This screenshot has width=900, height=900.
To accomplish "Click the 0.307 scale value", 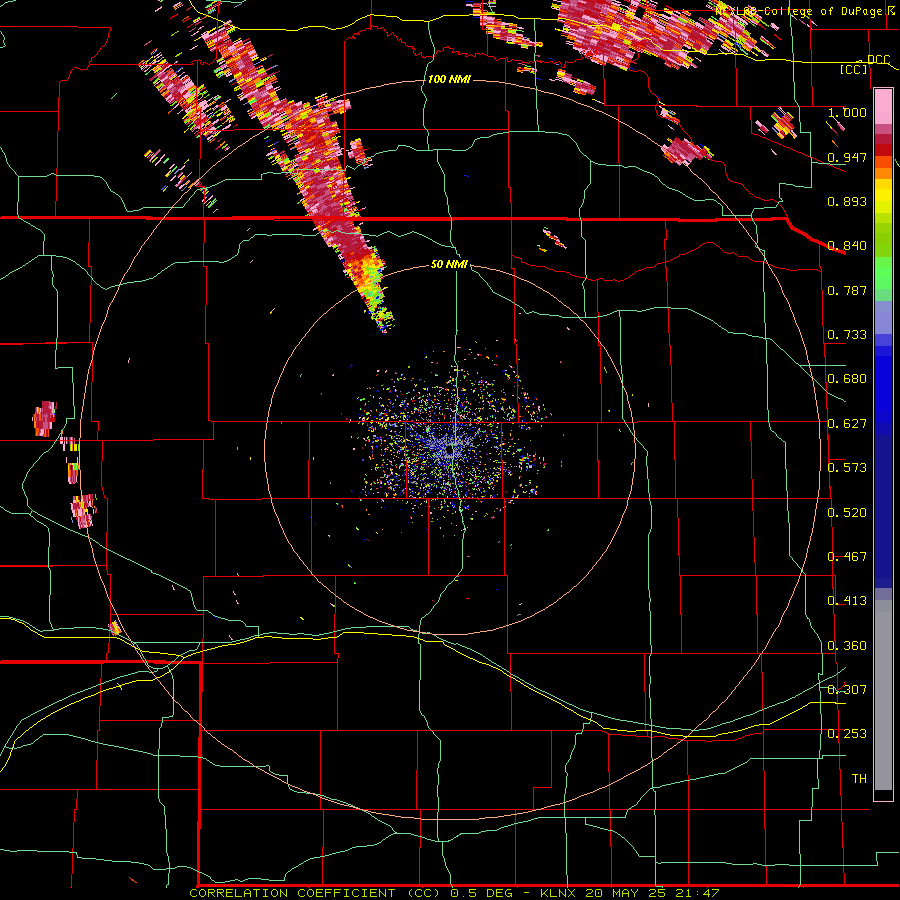I will 847,690.
